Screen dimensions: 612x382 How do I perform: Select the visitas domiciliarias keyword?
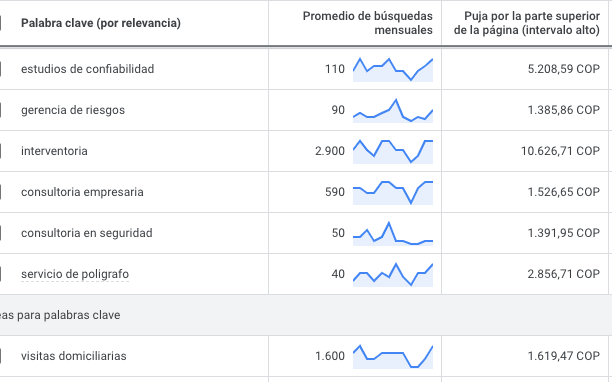pos(74,356)
